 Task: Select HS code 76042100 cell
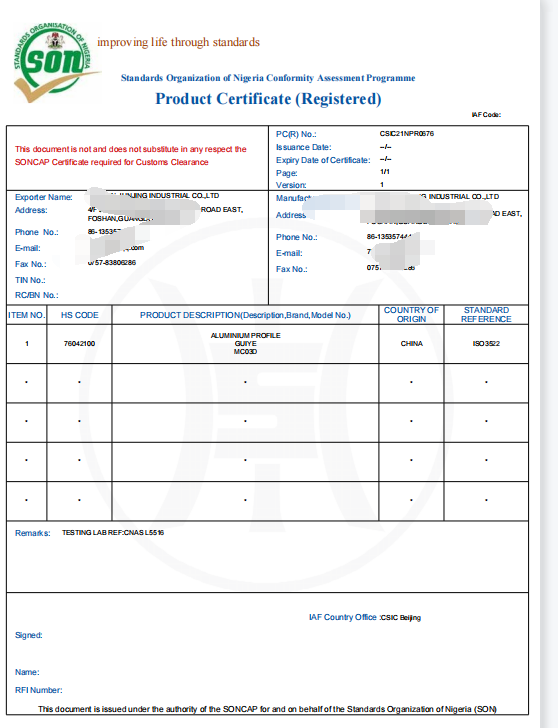coord(79,344)
